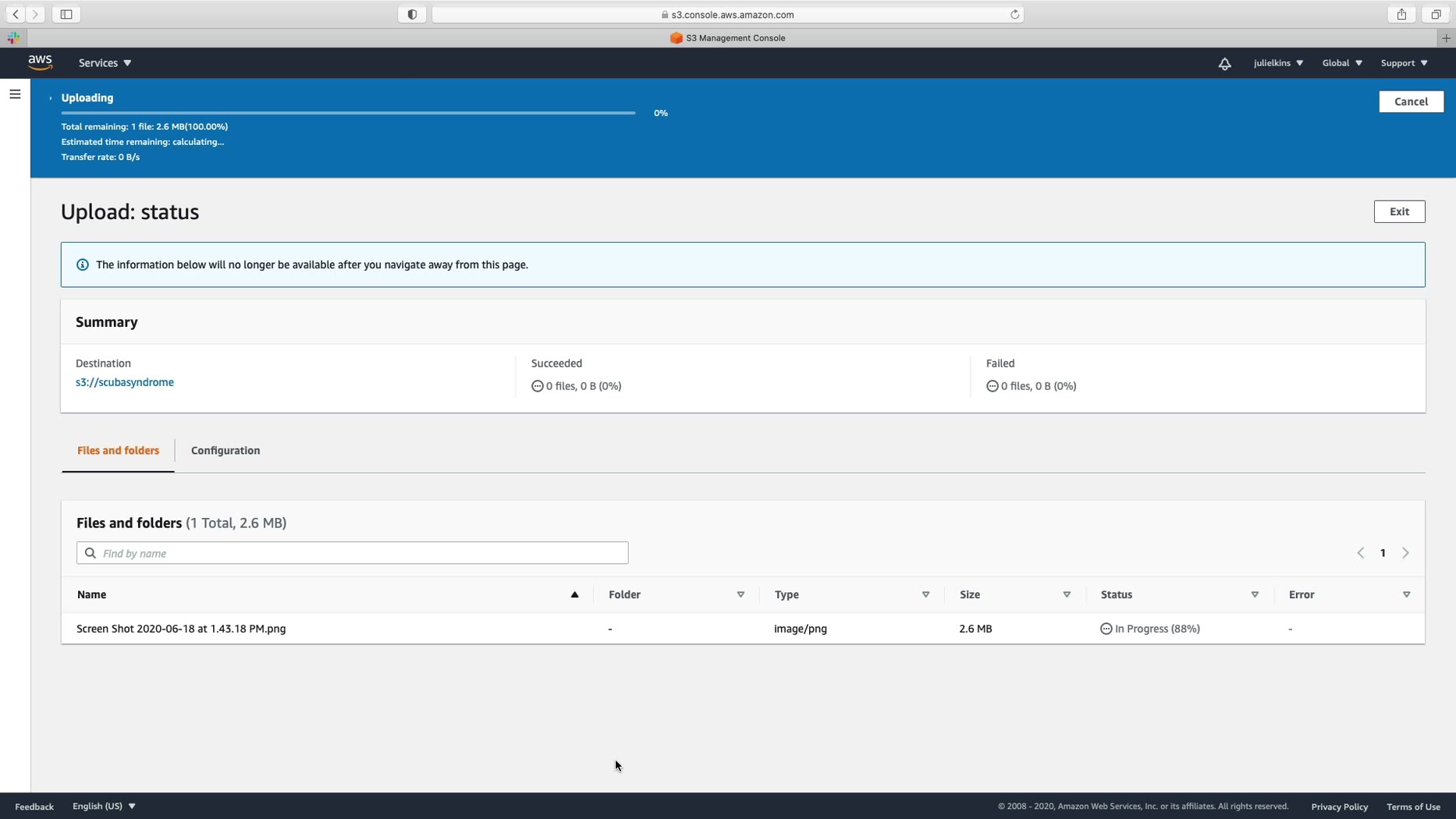
Task: Switch to the Configuration tab
Action: (226, 450)
